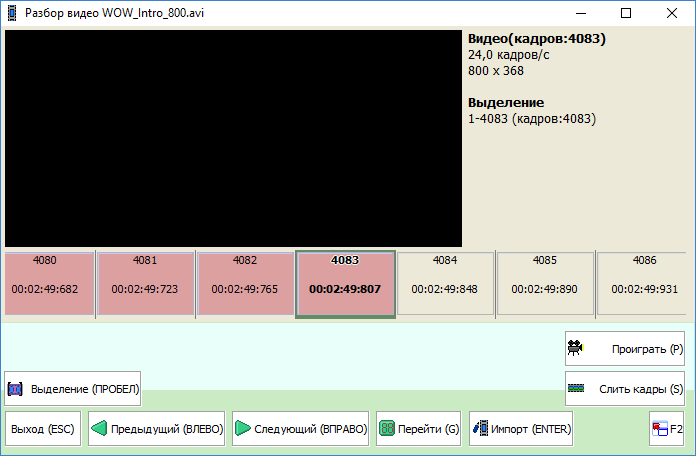Click the title text Разбор видео WOW_Intro_800.avi

[x=115, y=13]
